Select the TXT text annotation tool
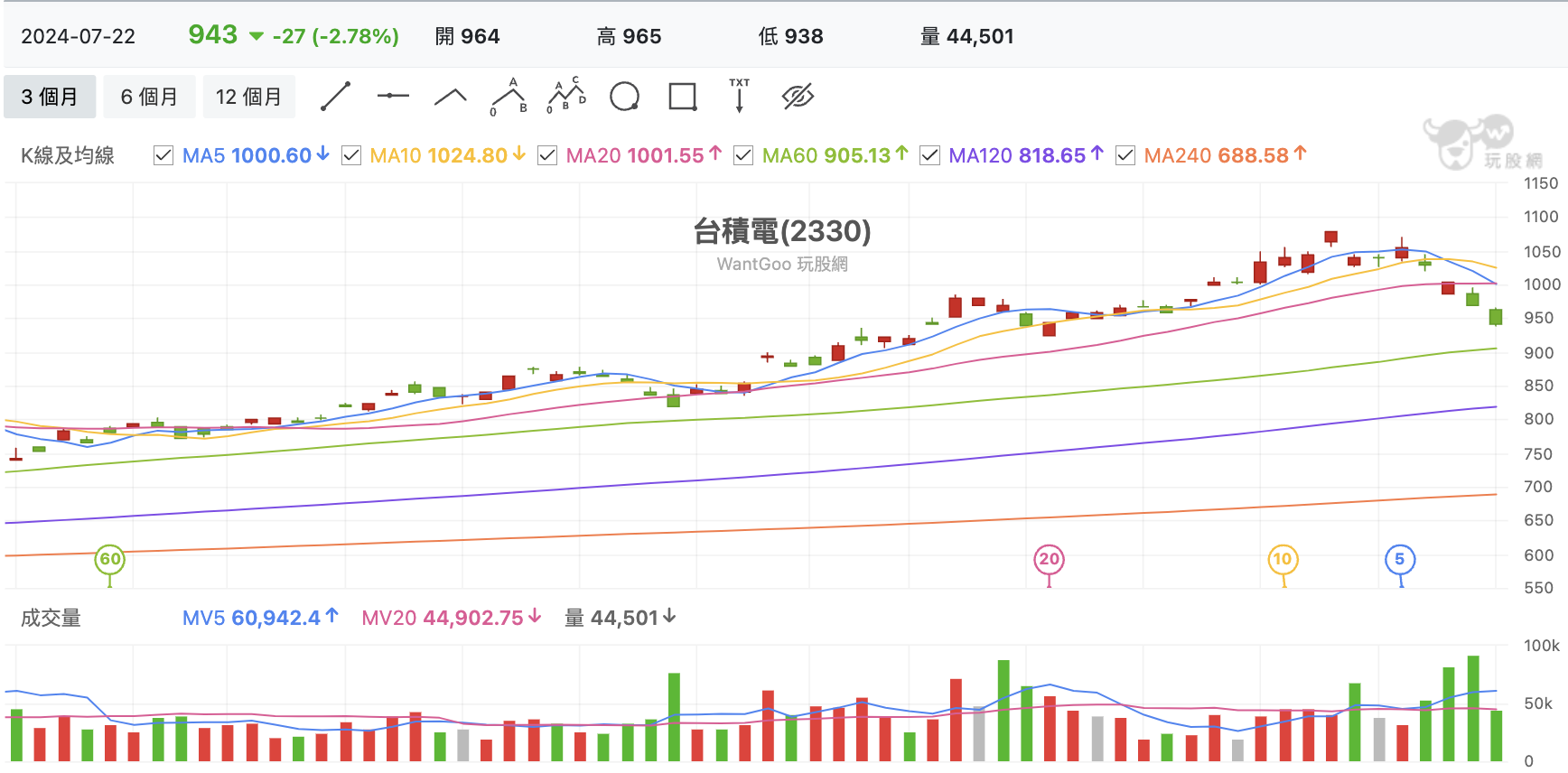This screenshot has height=773, width=1568. coord(740,95)
